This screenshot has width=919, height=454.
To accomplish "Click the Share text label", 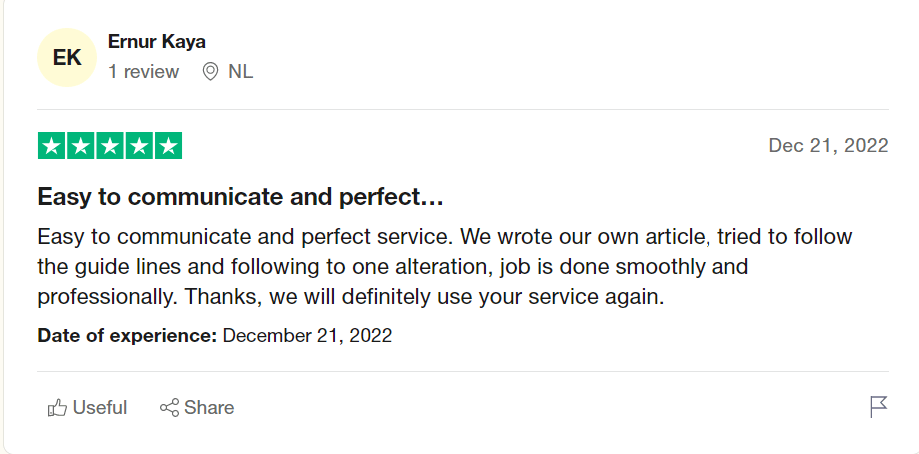I will tap(209, 408).
